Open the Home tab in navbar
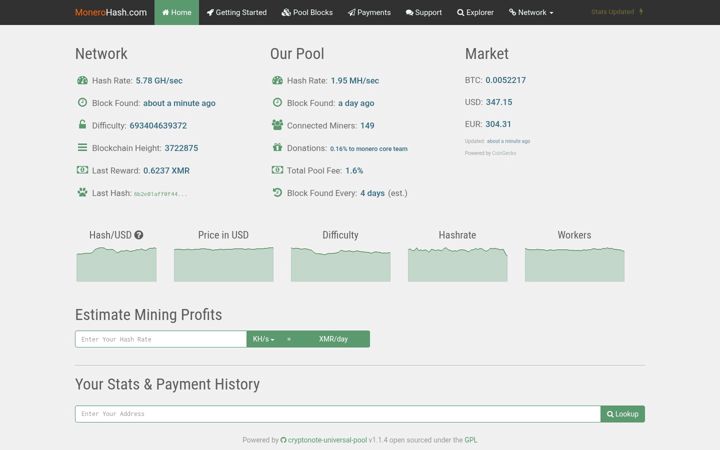The width and height of the screenshot is (720, 450). 177,12
